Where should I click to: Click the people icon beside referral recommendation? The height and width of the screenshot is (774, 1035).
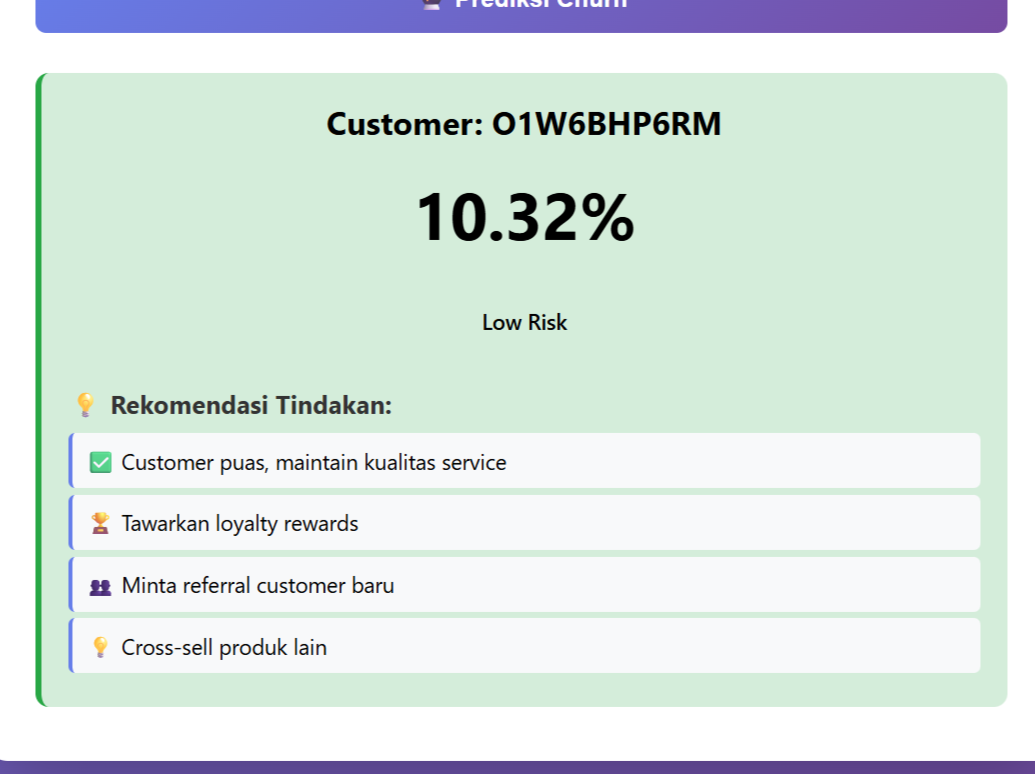pyautogui.click(x=100, y=586)
